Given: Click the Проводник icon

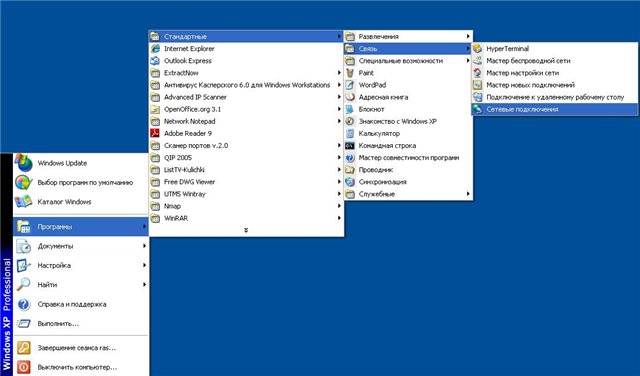Looking at the screenshot, I should pos(350,170).
